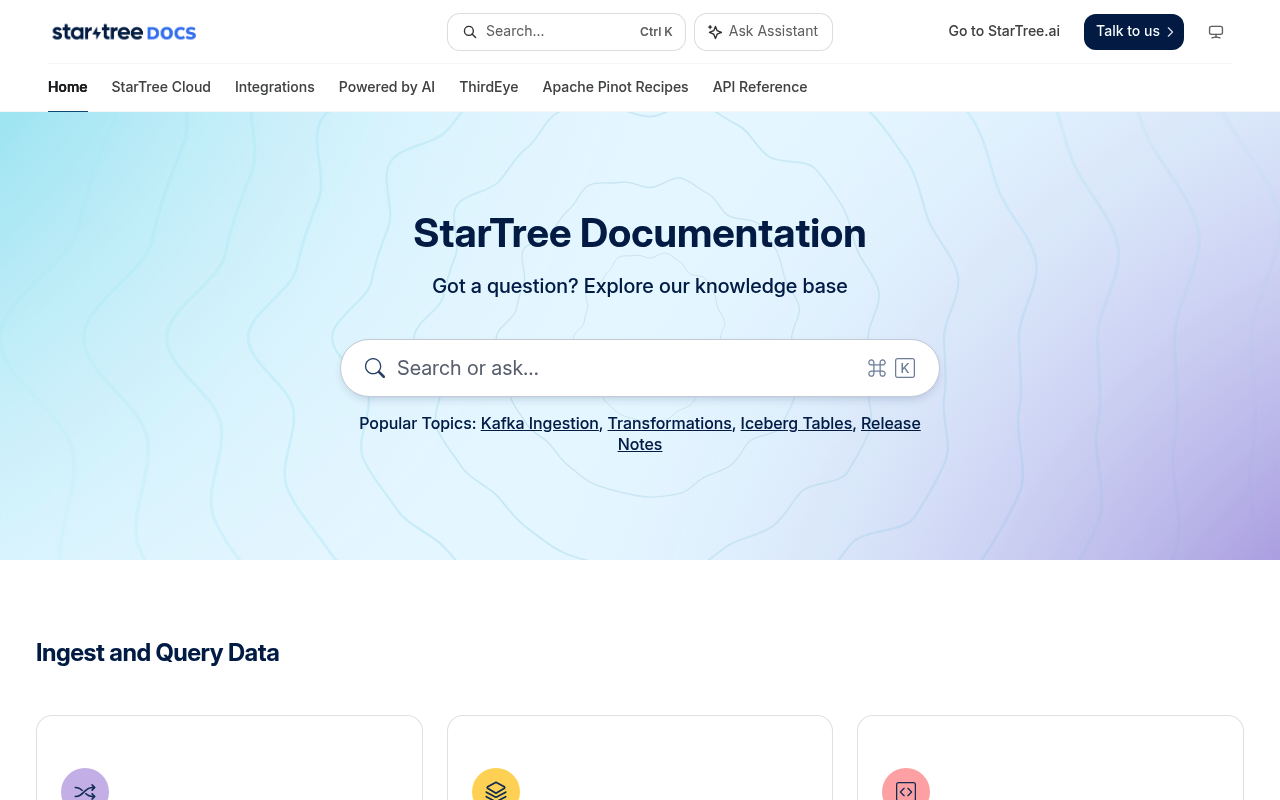
Task: Switch to the Integrations tab
Action: pos(275,87)
